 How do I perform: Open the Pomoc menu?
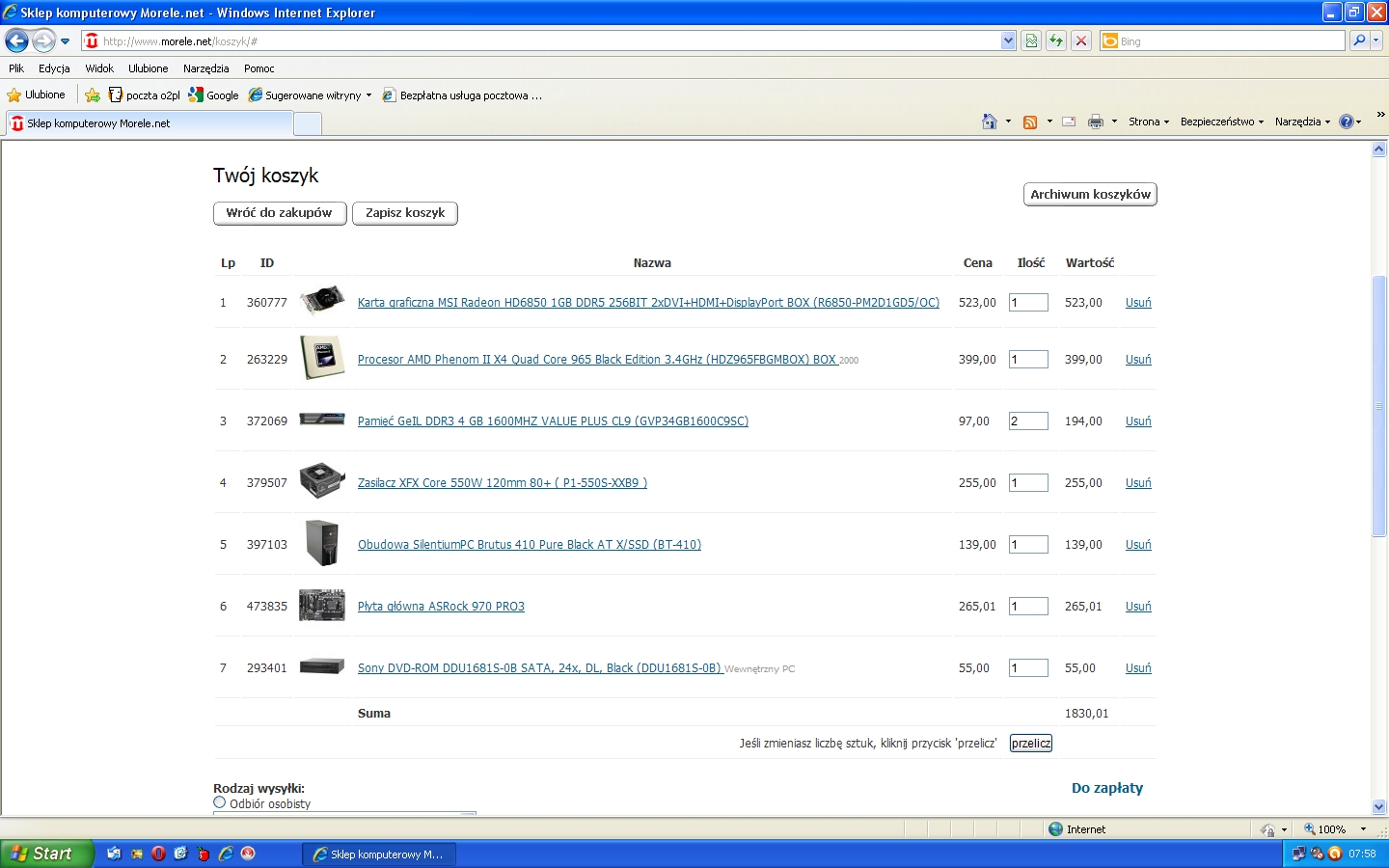coord(259,68)
